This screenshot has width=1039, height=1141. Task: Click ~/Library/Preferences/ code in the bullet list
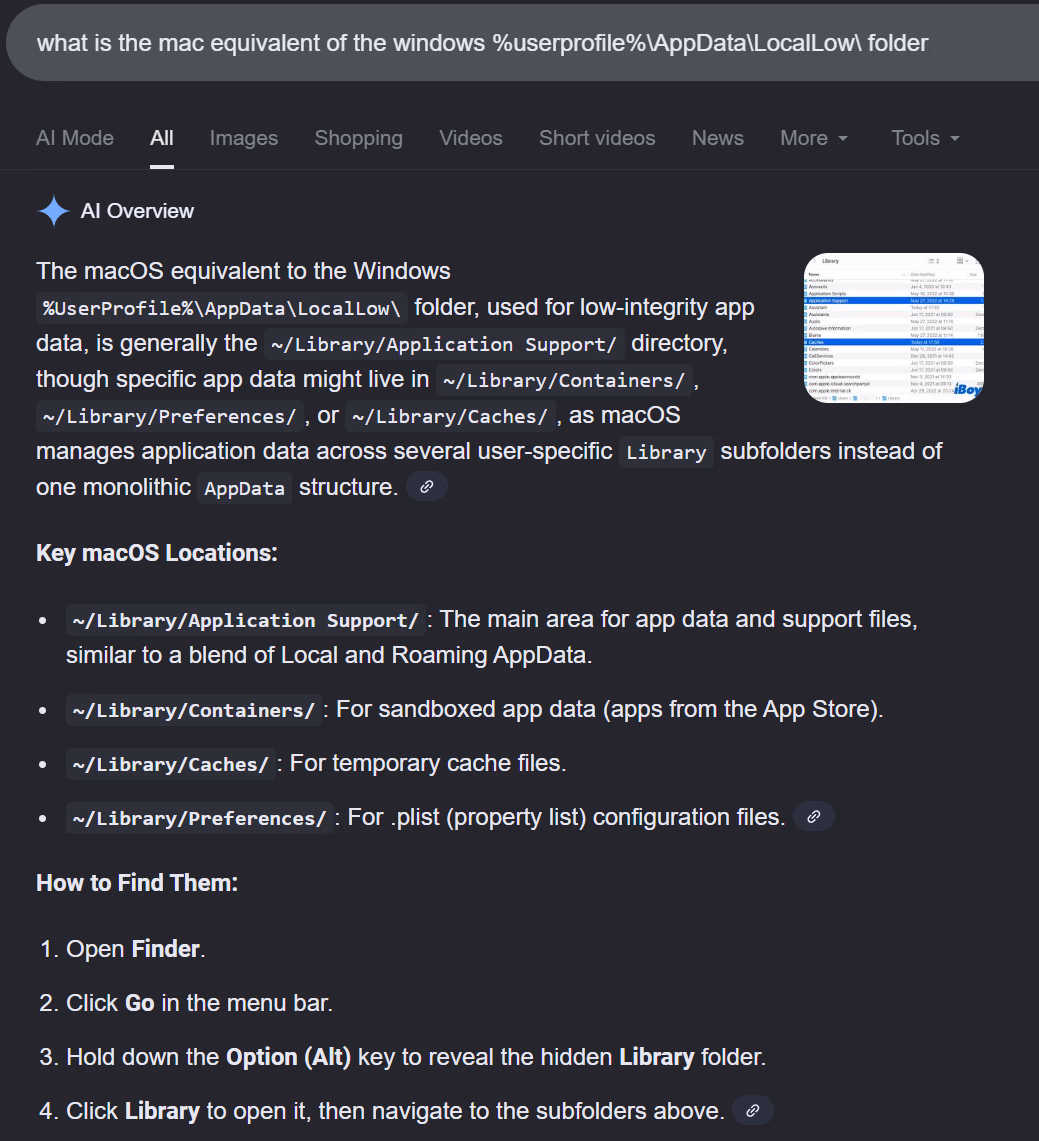coord(199,819)
